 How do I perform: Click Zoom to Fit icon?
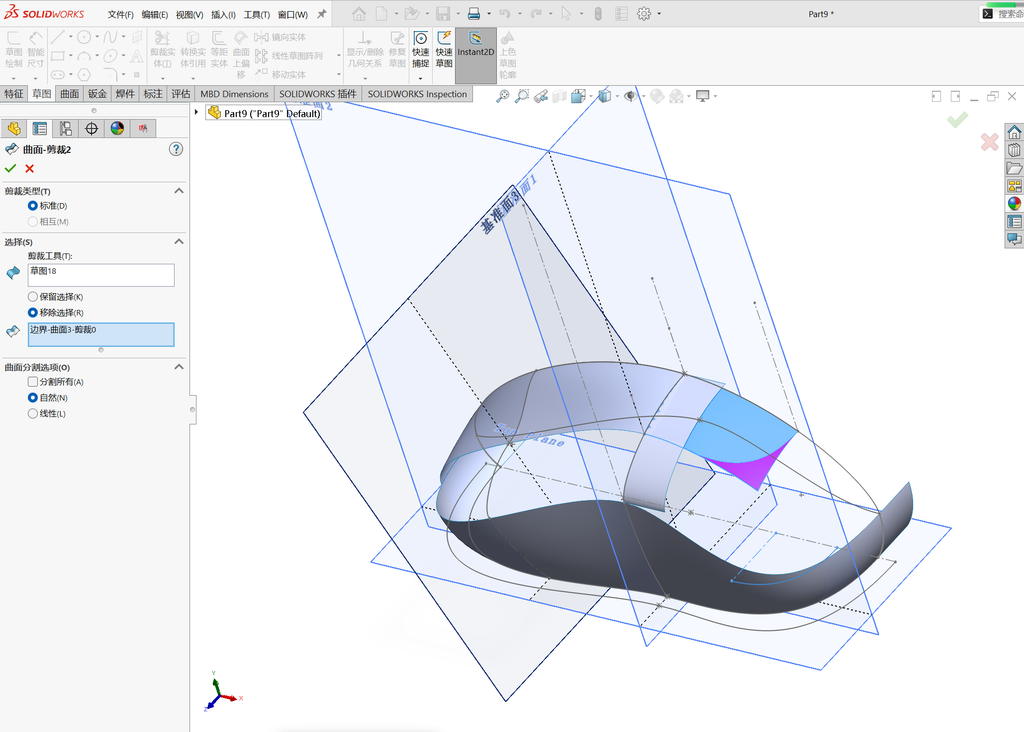pyautogui.click(x=502, y=96)
